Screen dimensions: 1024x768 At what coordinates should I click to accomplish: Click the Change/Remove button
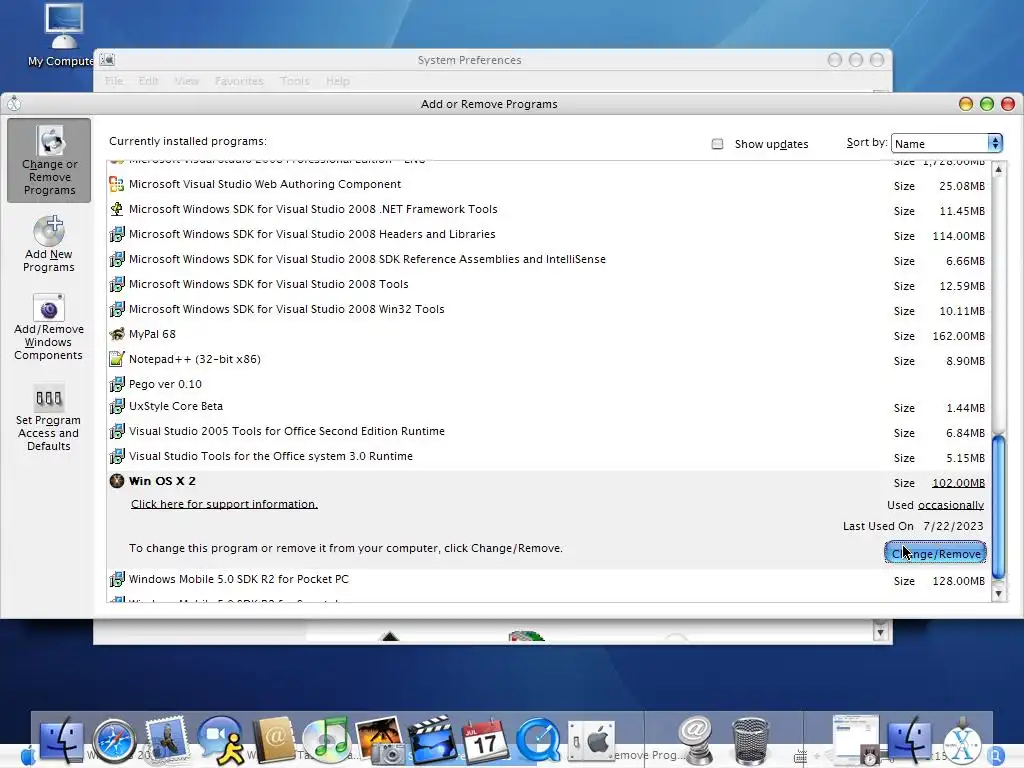pyautogui.click(x=935, y=553)
